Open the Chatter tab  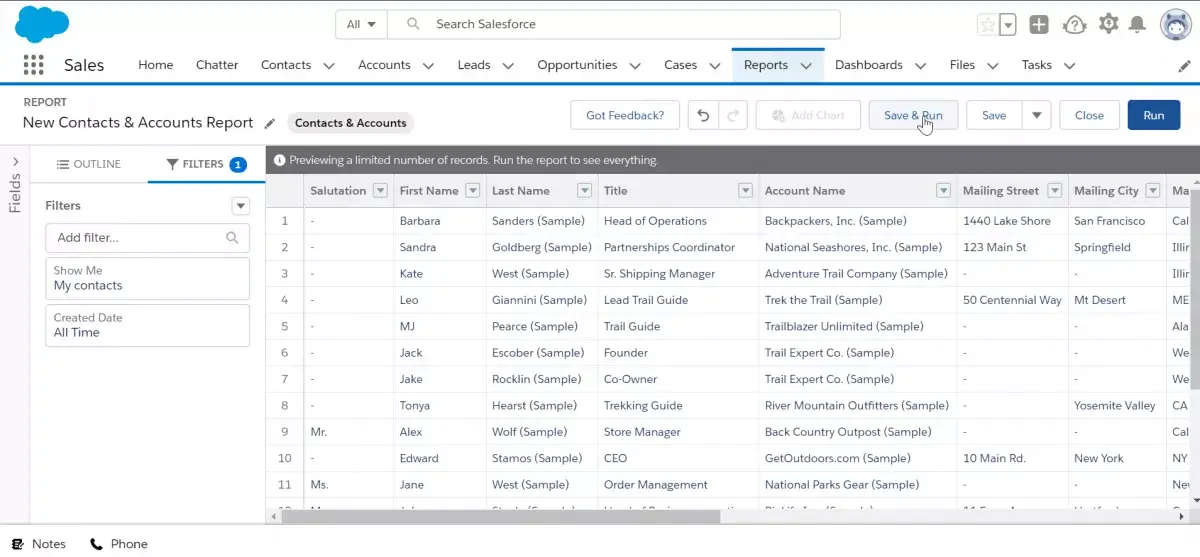pyautogui.click(x=217, y=65)
